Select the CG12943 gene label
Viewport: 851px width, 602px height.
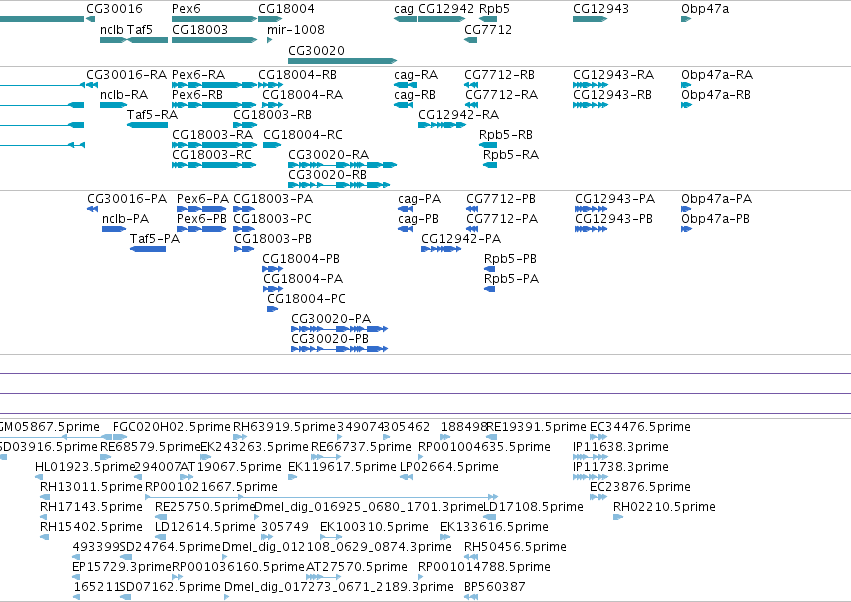[x=601, y=9]
